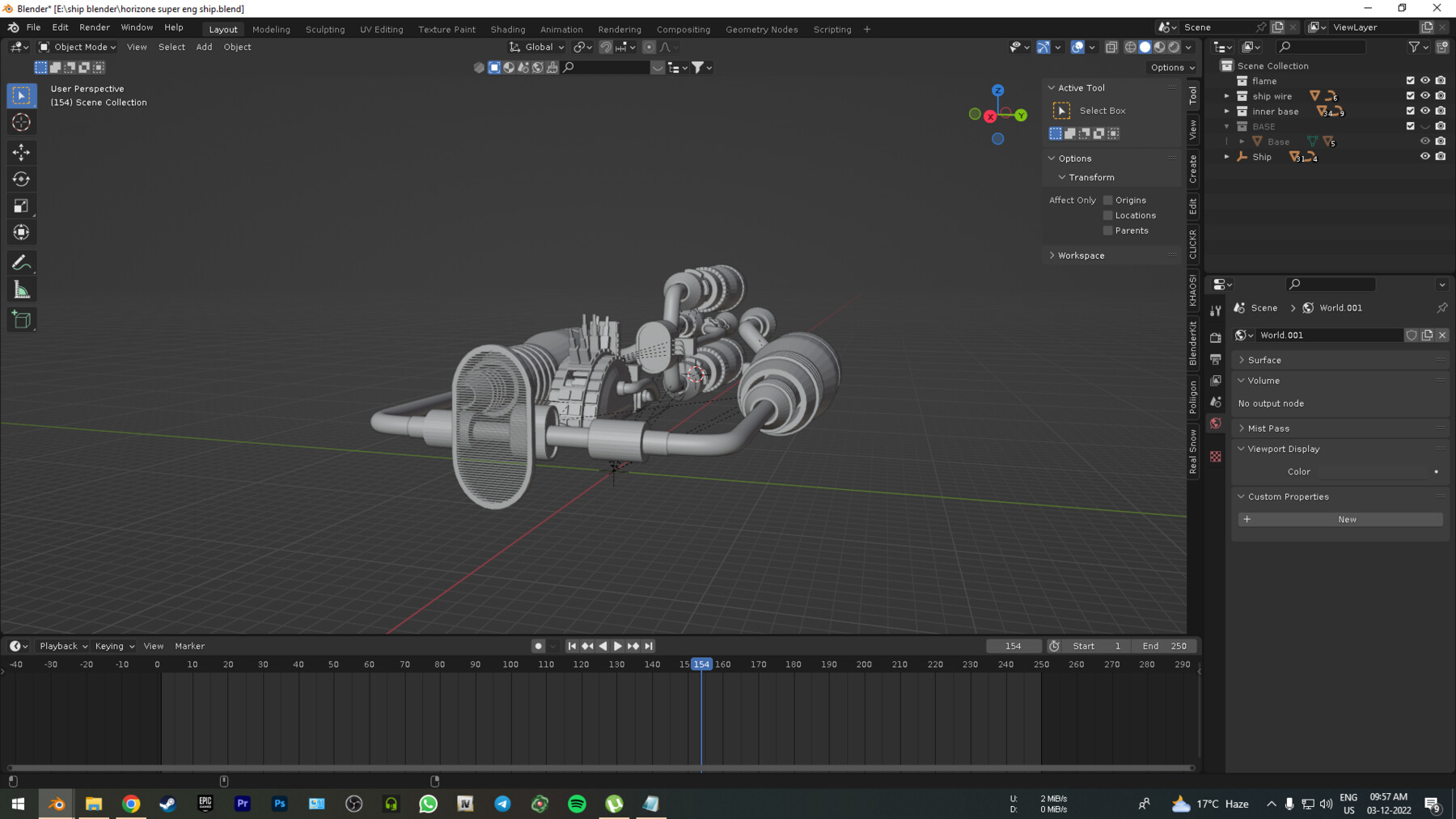Enable Rendered viewport shading

[1172, 47]
